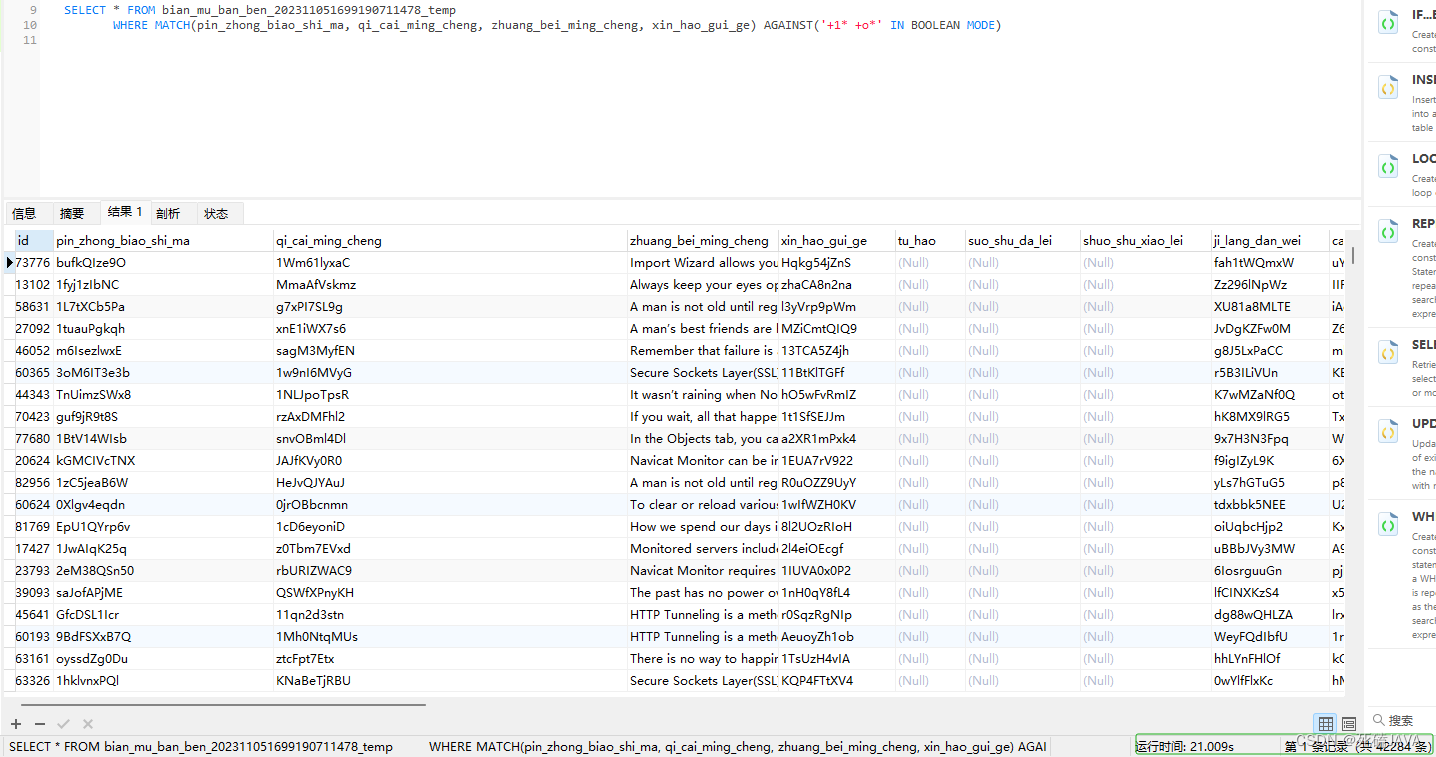Select cell oiUqbcHjp2
Screen dimensions: 1436x757
tap(1269, 526)
